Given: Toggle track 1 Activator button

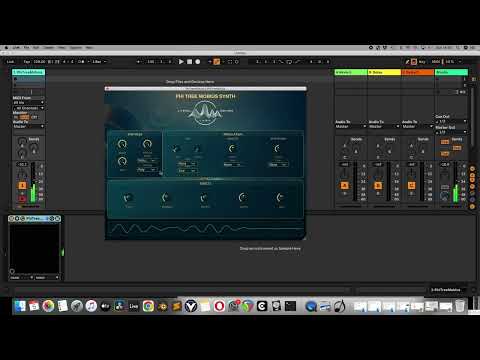Looking at the screenshot, I should coord(22,185).
